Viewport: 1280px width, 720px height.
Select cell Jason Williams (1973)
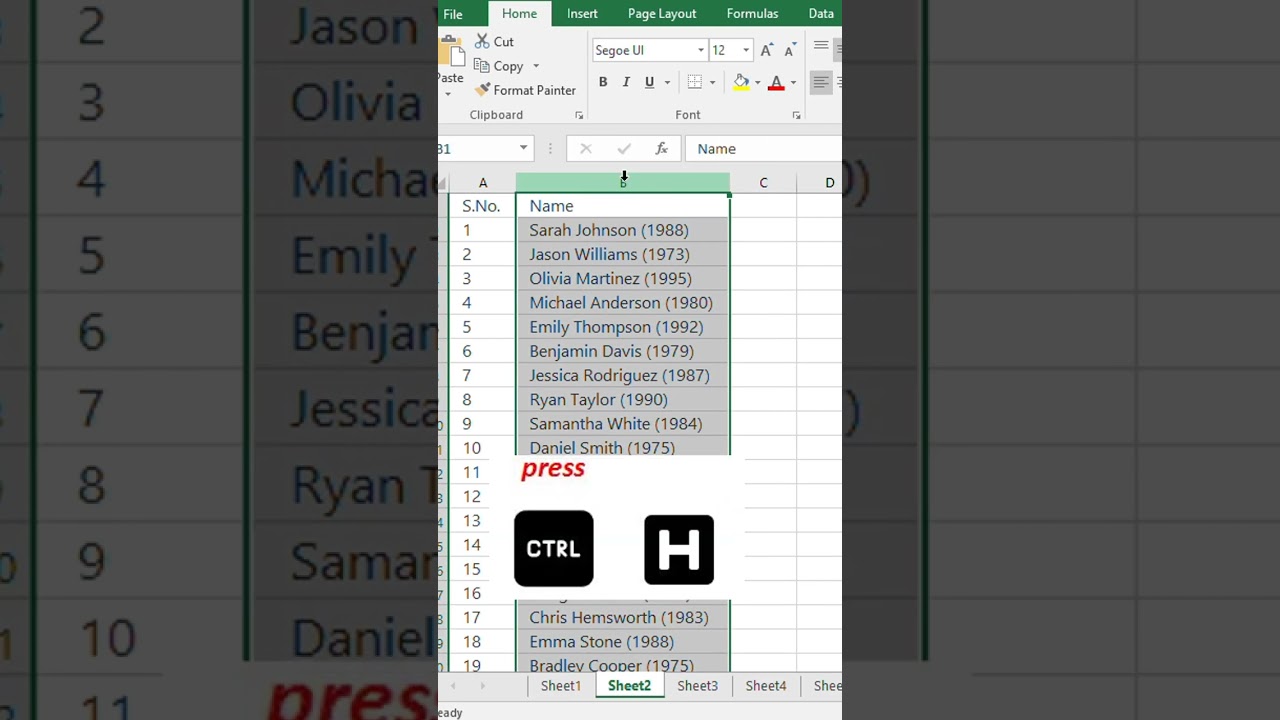[x=623, y=254]
